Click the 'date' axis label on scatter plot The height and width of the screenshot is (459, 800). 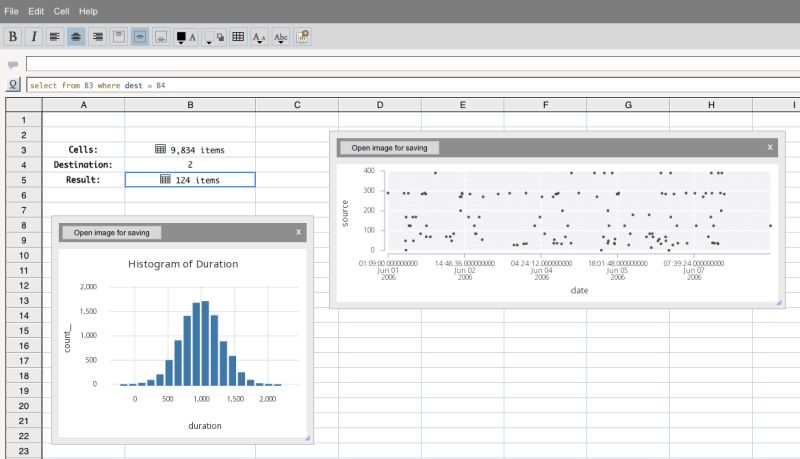click(x=579, y=290)
